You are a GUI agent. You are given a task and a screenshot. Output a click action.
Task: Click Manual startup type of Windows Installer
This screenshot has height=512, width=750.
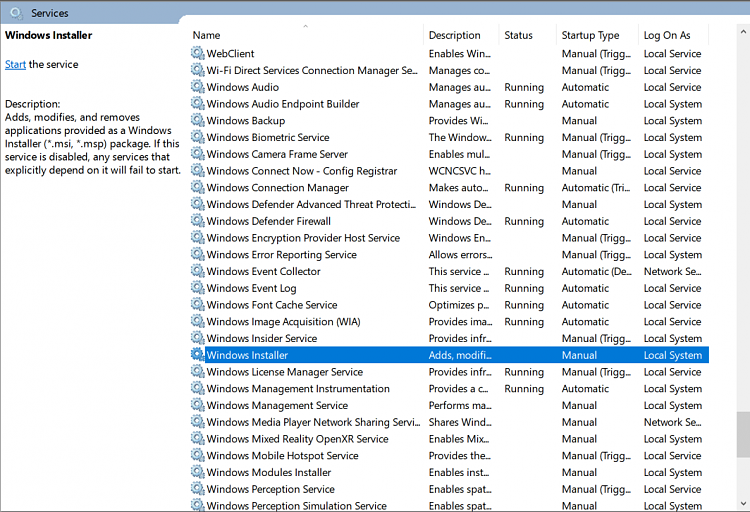(x=579, y=355)
